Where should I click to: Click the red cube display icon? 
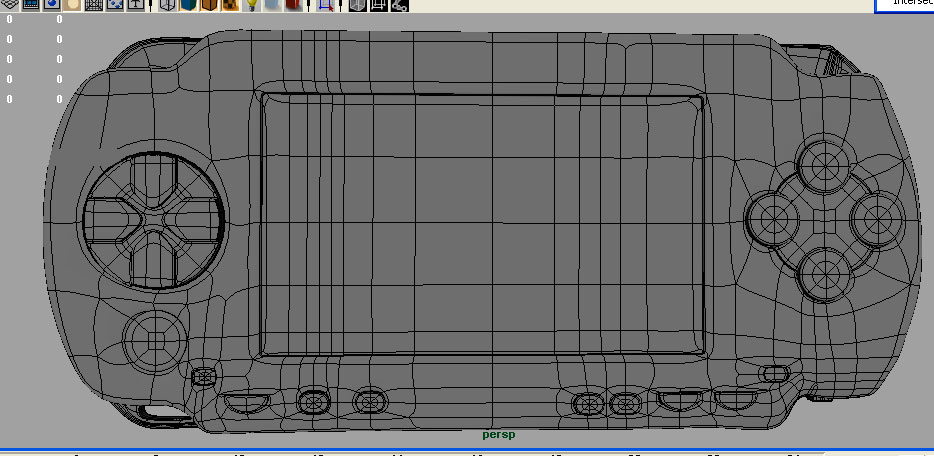pyautogui.click(x=294, y=5)
